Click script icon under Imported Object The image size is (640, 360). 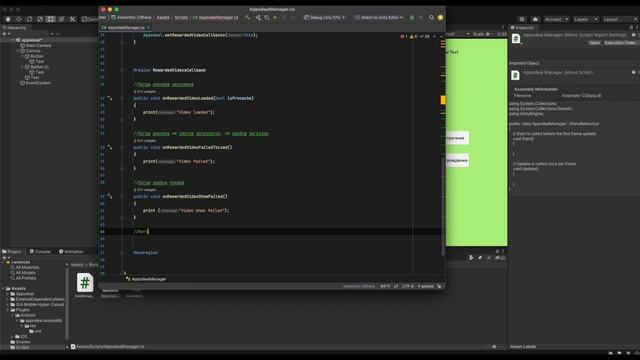[515, 75]
